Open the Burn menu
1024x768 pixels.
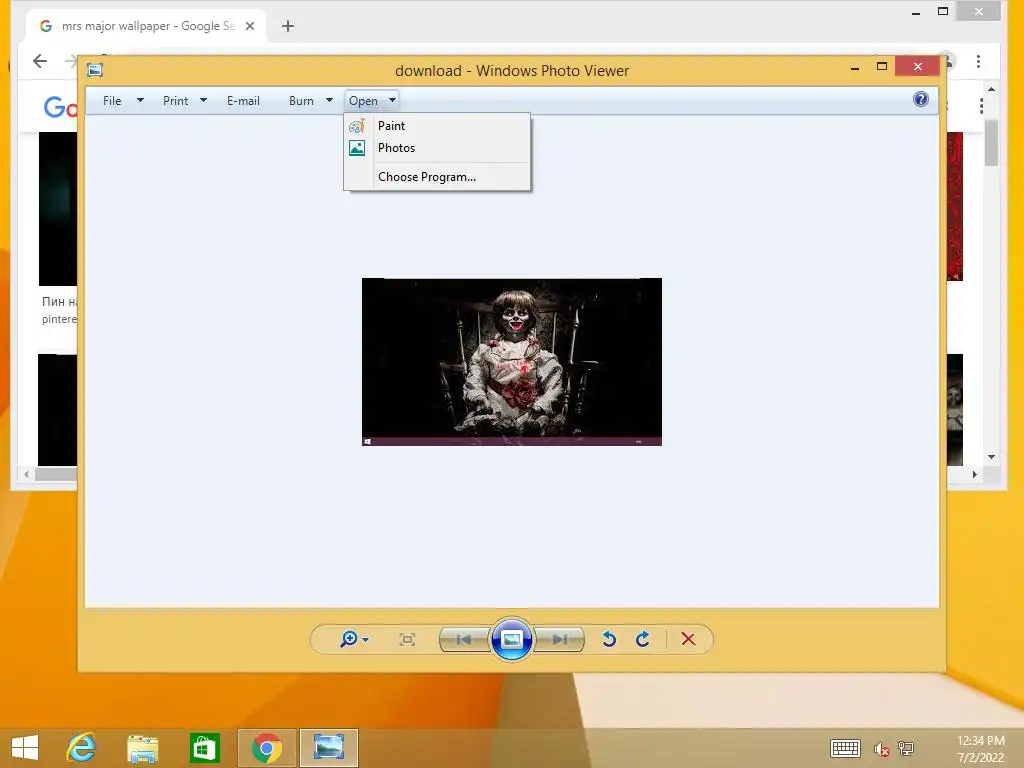[x=301, y=101]
